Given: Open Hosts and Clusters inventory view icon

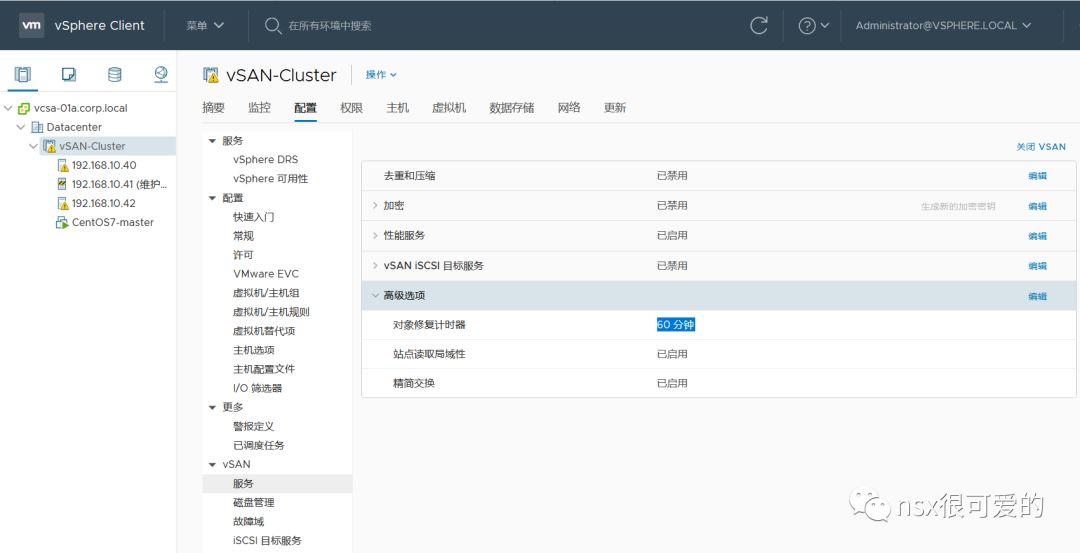Looking at the screenshot, I should pyautogui.click(x=23, y=74).
